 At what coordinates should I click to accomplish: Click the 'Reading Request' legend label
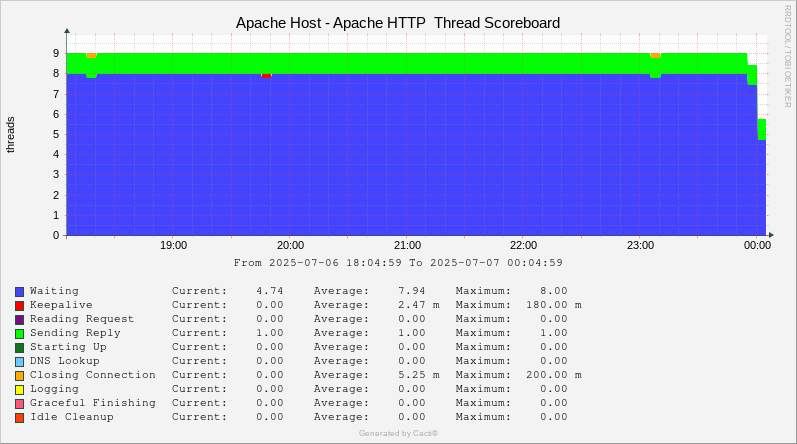[82, 319]
